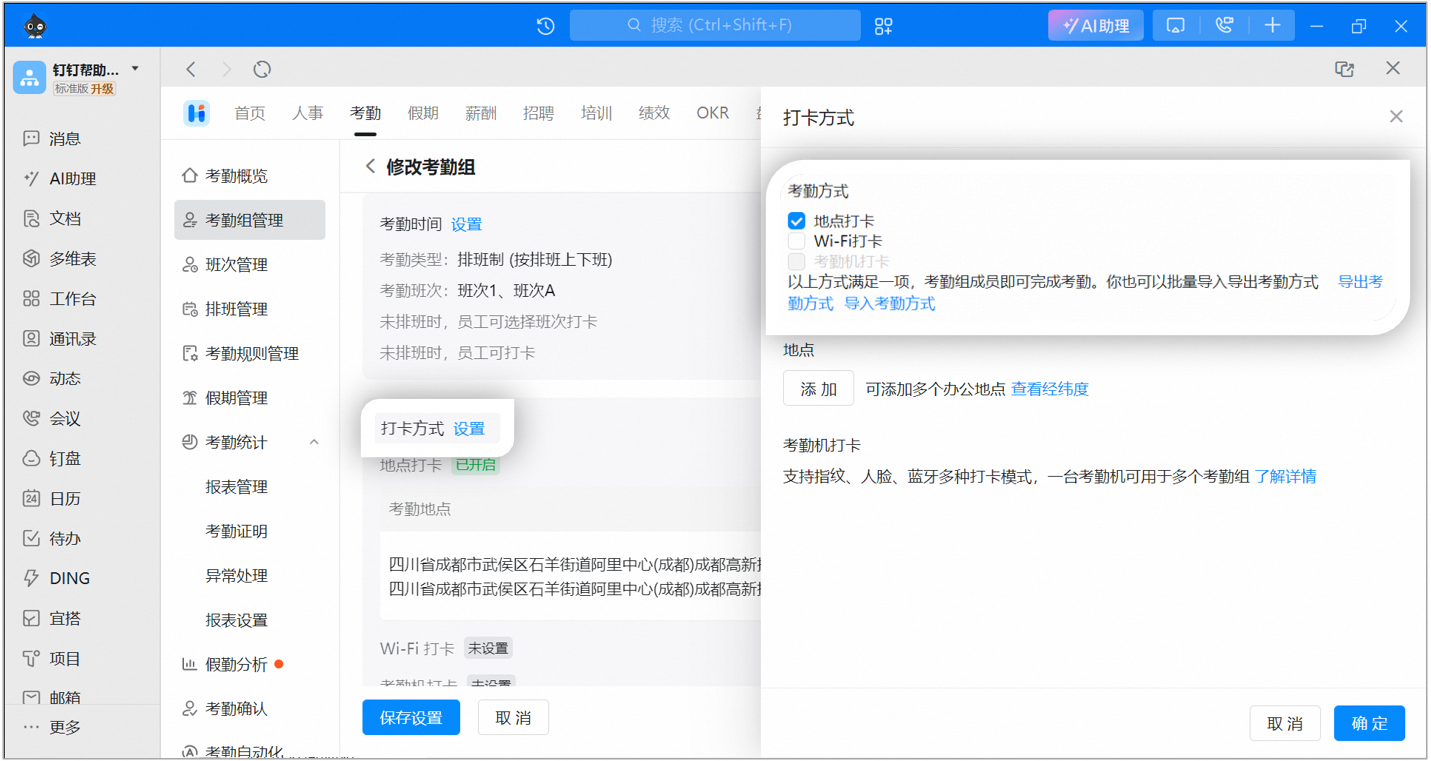The image size is (1431, 761).
Task: Click 设置 link next to 打卡方式
Action: [469, 428]
